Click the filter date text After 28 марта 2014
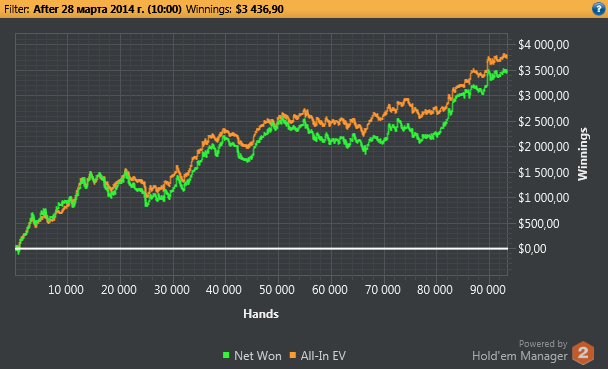608x369 pixels. [x=107, y=9]
